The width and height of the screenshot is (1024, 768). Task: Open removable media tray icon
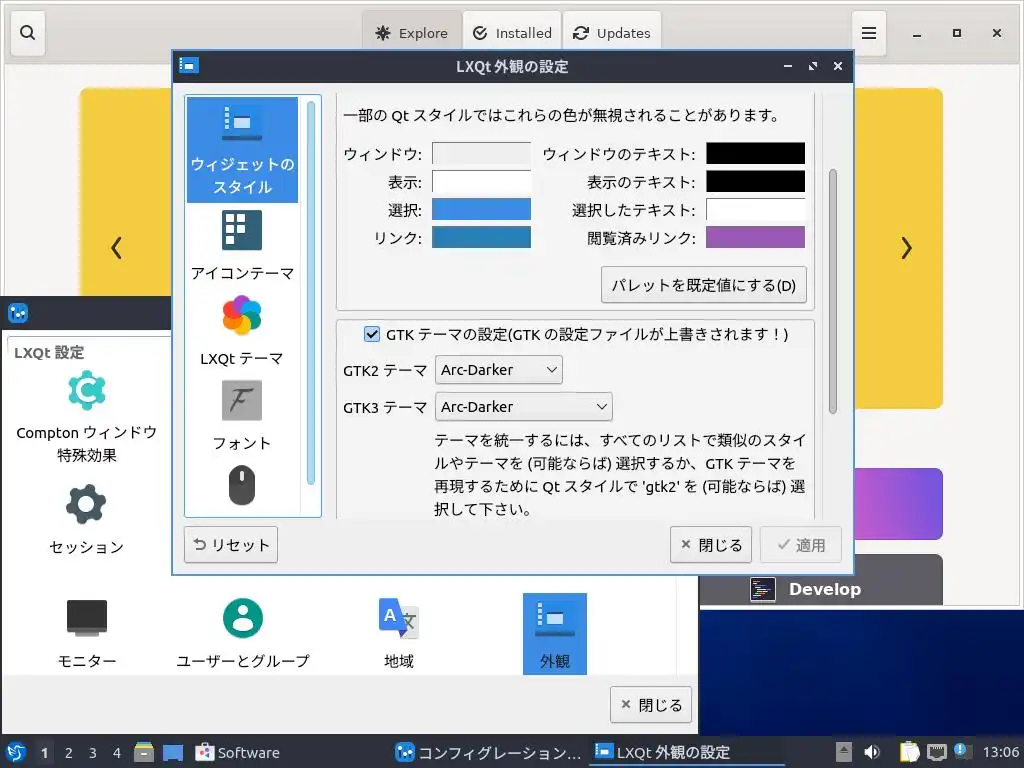point(844,752)
